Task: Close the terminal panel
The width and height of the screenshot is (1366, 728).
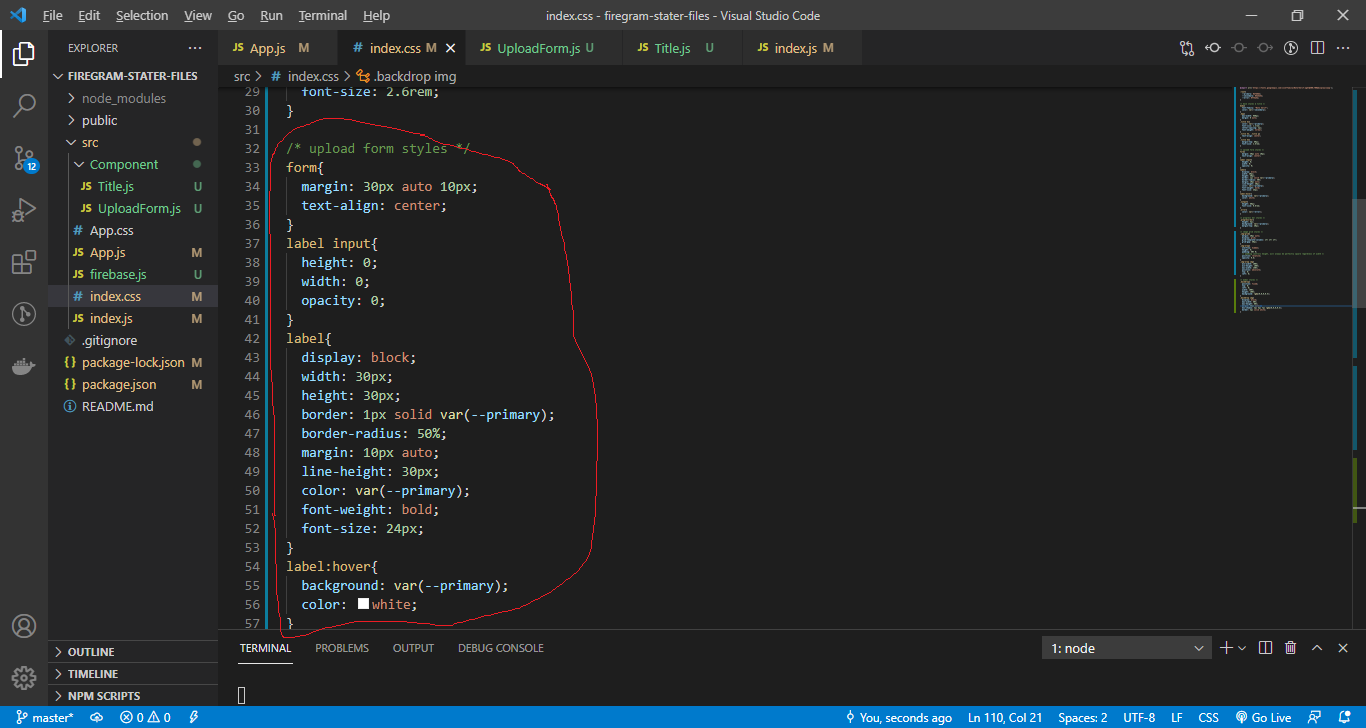Action: point(1343,648)
